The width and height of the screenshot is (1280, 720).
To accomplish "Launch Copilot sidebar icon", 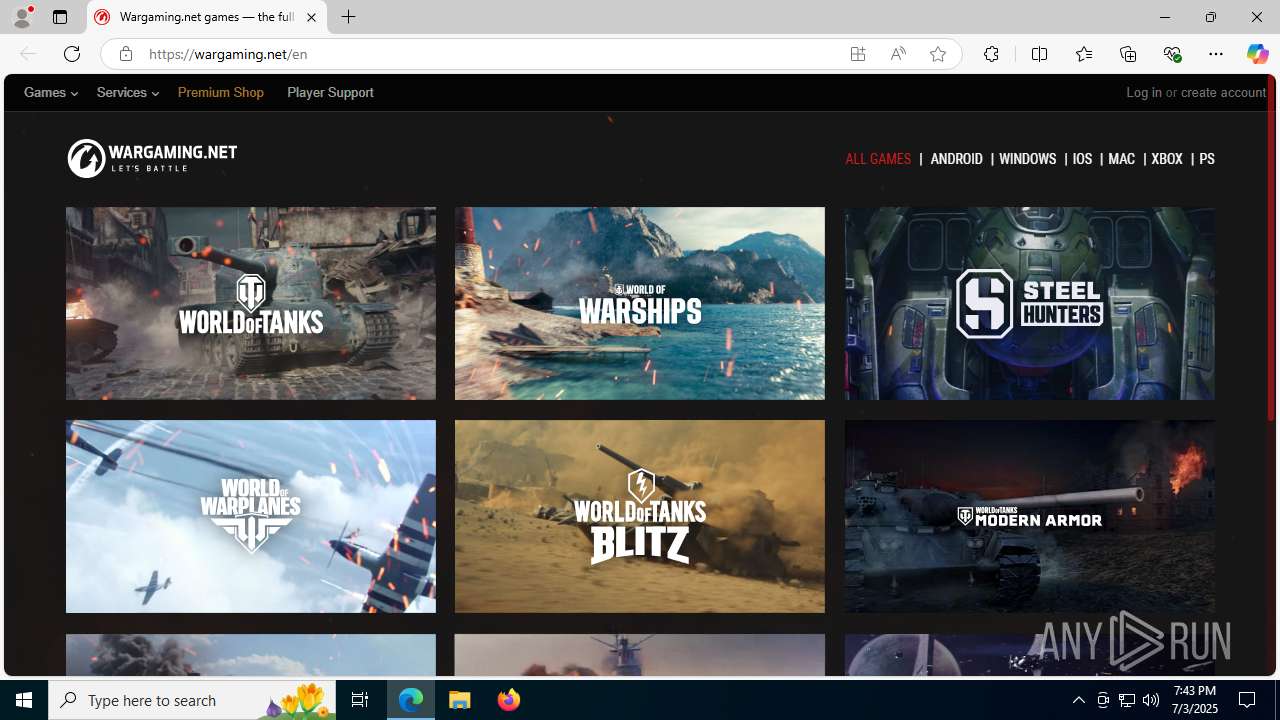I will coord(1257,54).
